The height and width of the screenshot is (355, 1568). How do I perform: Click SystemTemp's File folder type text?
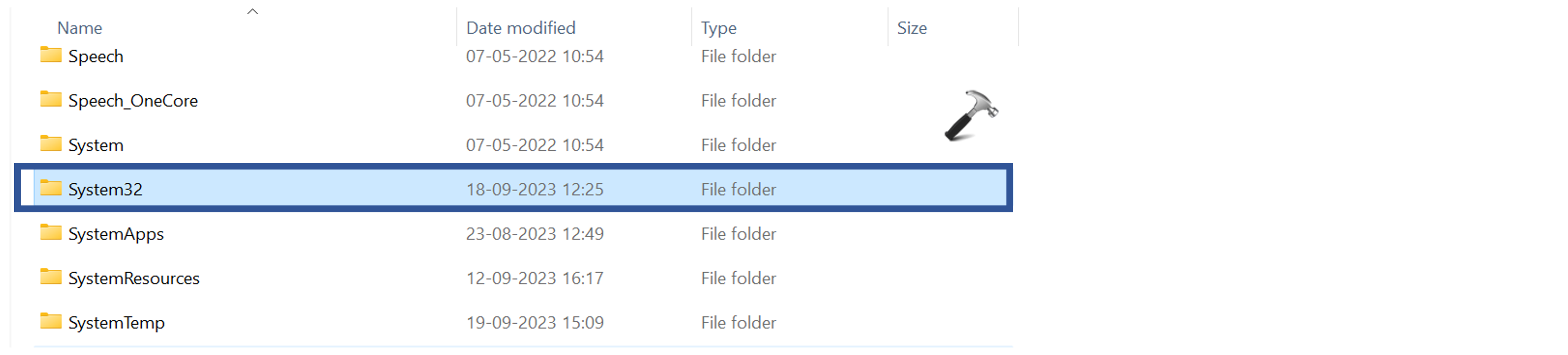click(x=738, y=323)
